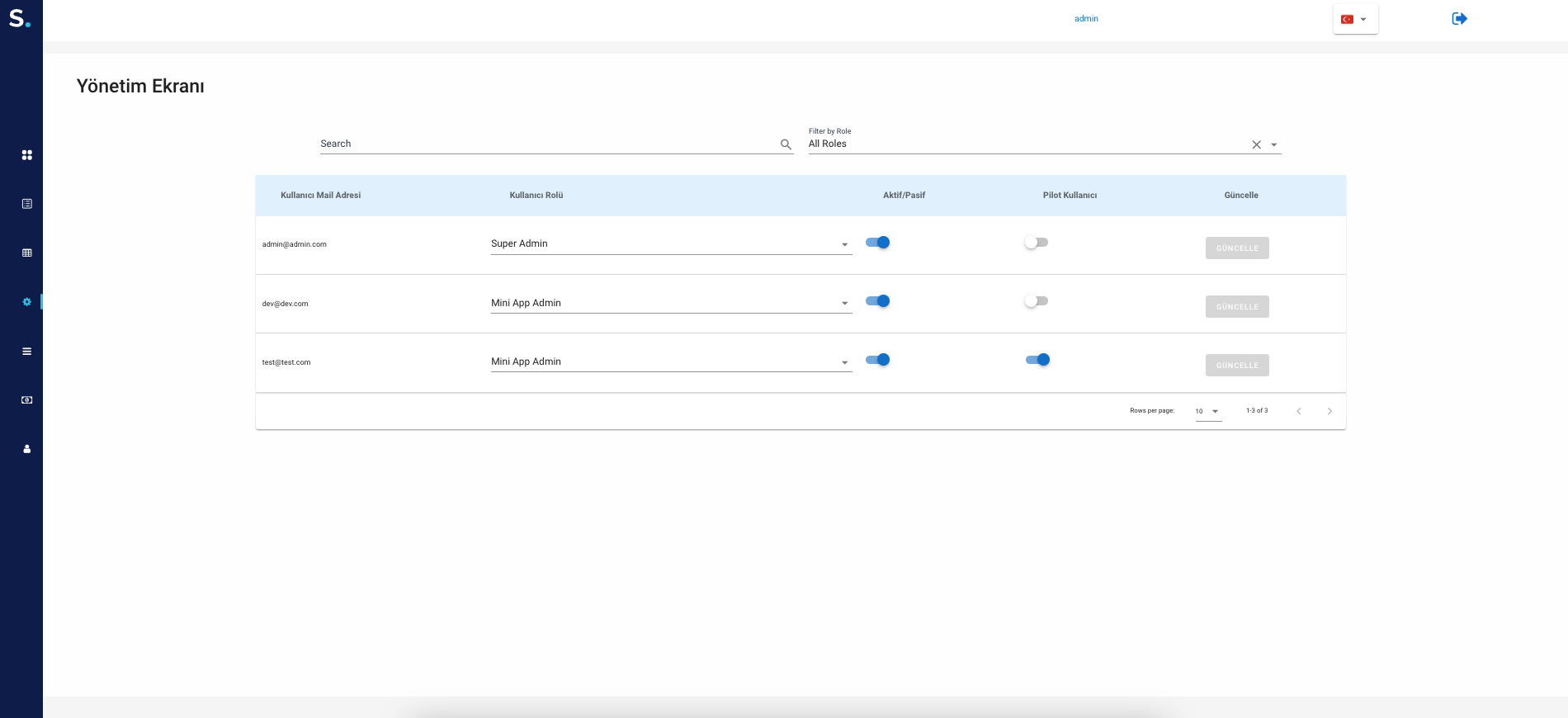The width and height of the screenshot is (1568, 718).
Task: Click the list document icon in sidebar
Action: point(26,204)
